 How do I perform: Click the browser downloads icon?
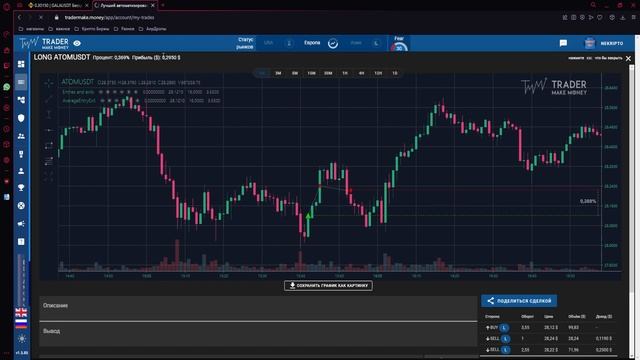[x=622, y=18]
